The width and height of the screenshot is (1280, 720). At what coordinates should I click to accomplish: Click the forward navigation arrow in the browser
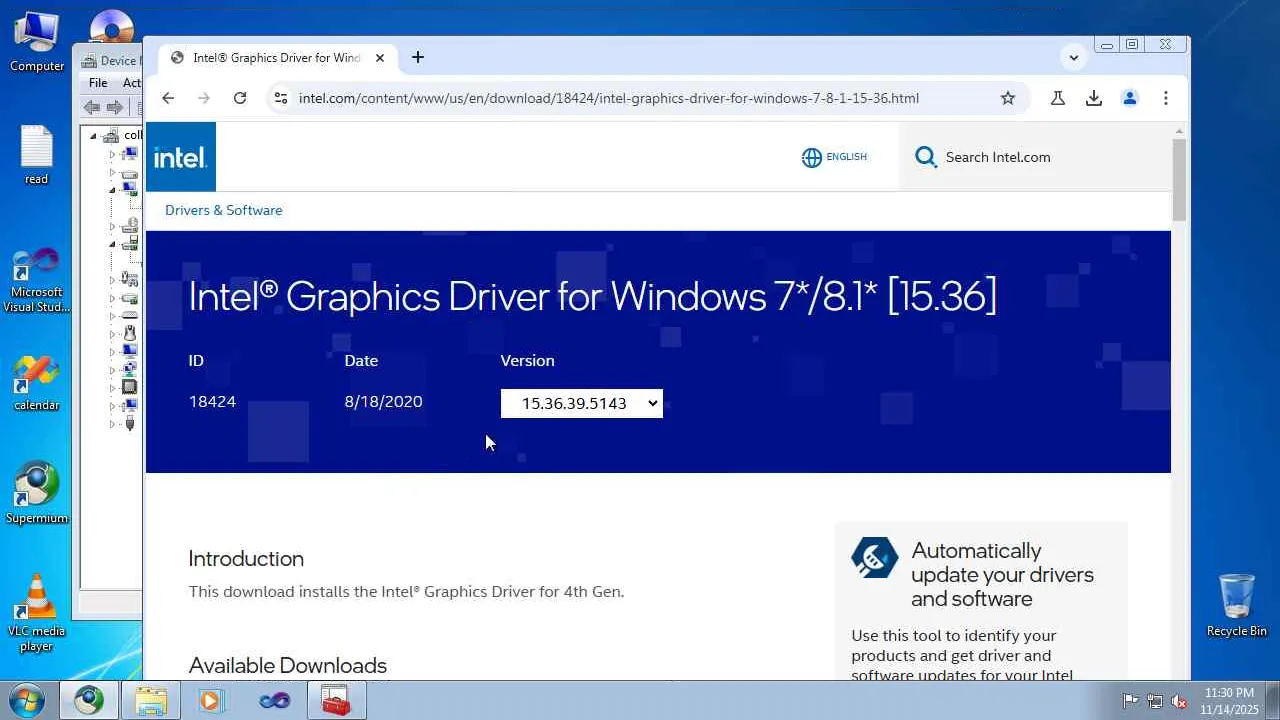[204, 98]
